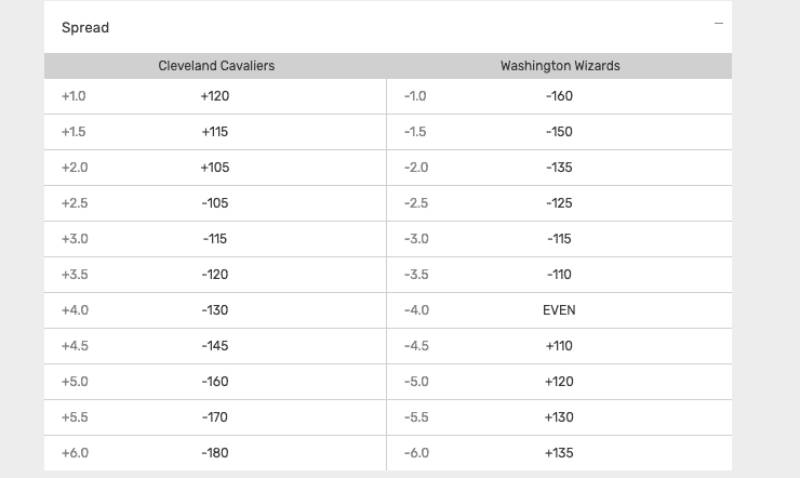The width and height of the screenshot is (800, 478).
Task: Choose Wizards -4.5 spread at +110
Action: pyautogui.click(x=559, y=346)
